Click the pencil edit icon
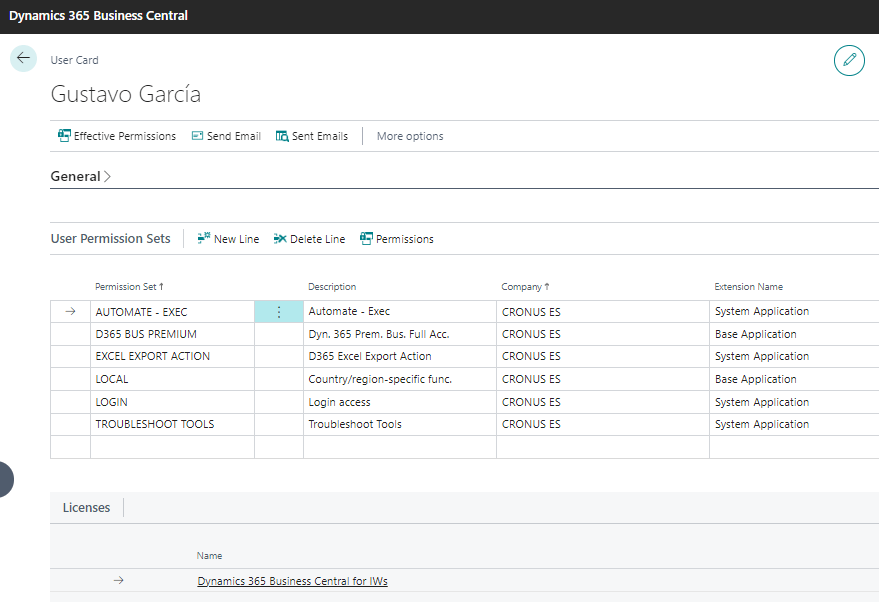 click(849, 60)
